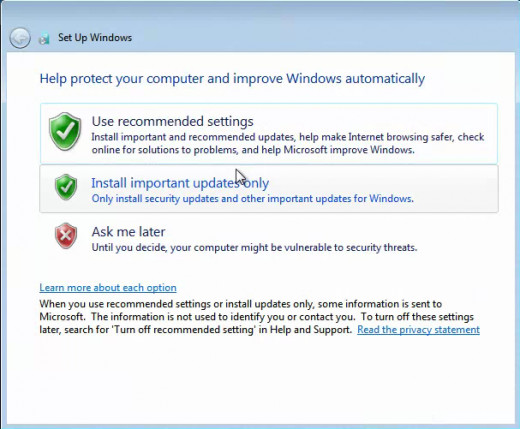520x429 pixels.
Task: Click the small green shield for important updates
Action: pos(66,187)
